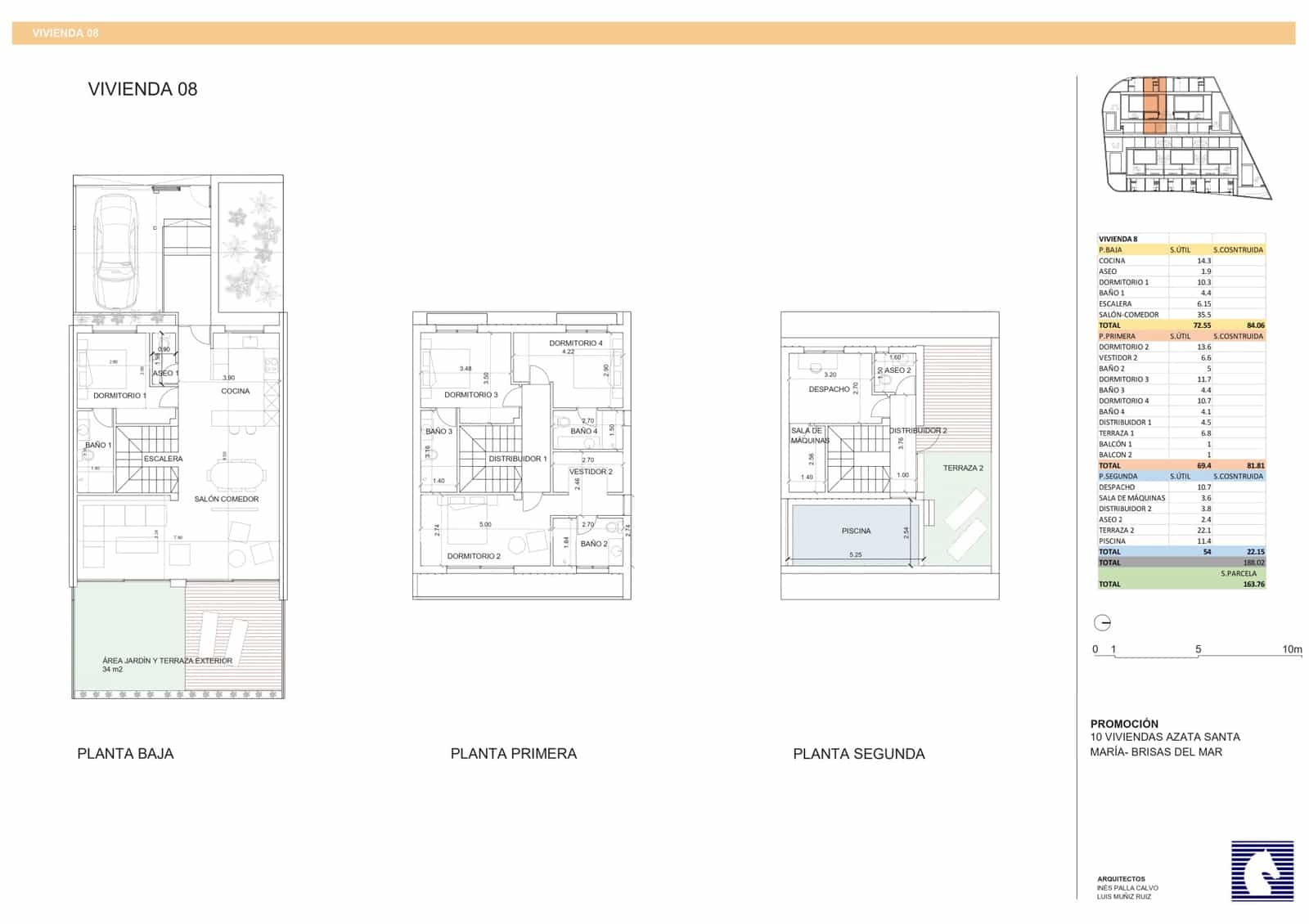
Task: Click the ASEO 2 plan label
Action: click(x=897, y=370)
